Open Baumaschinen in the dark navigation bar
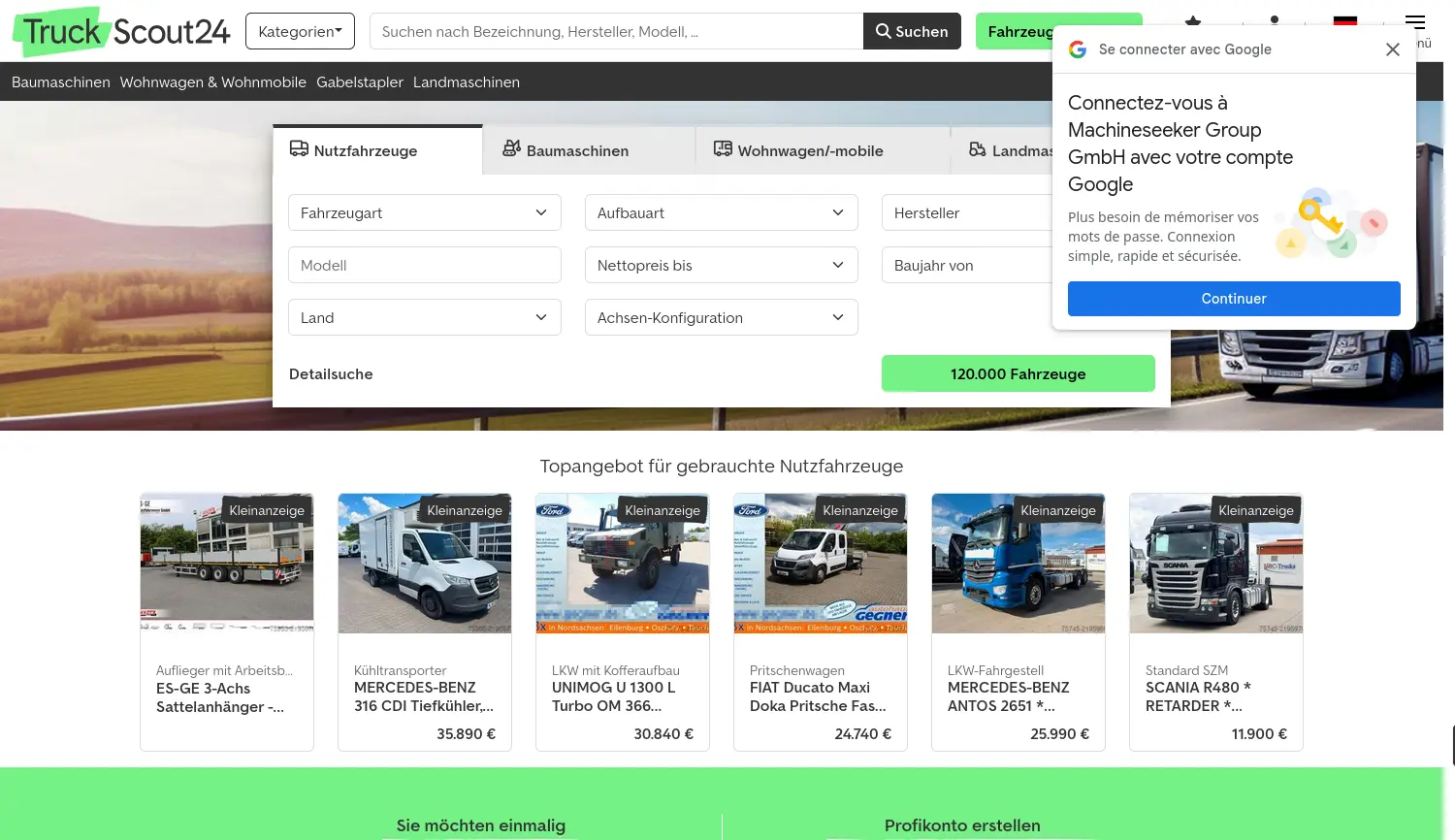Screen dimensions: 1455x840 click(x=61, y=82)
